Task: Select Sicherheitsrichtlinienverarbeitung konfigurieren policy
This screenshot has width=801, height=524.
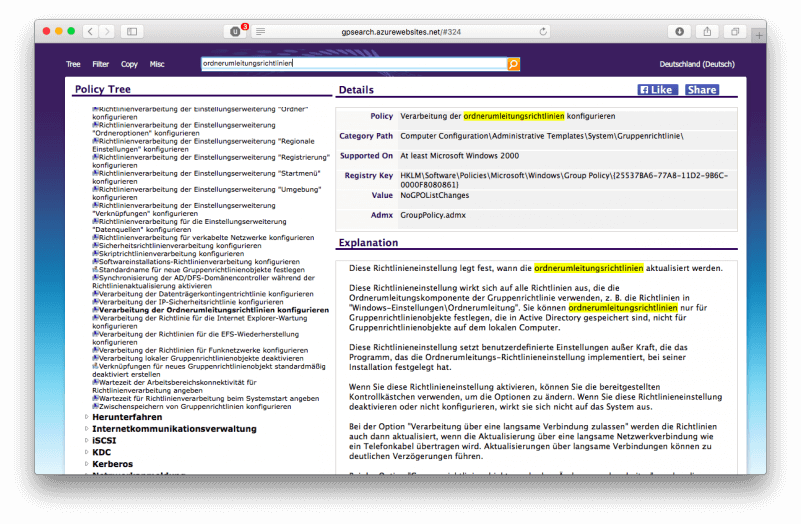Action: click(177, 246)
